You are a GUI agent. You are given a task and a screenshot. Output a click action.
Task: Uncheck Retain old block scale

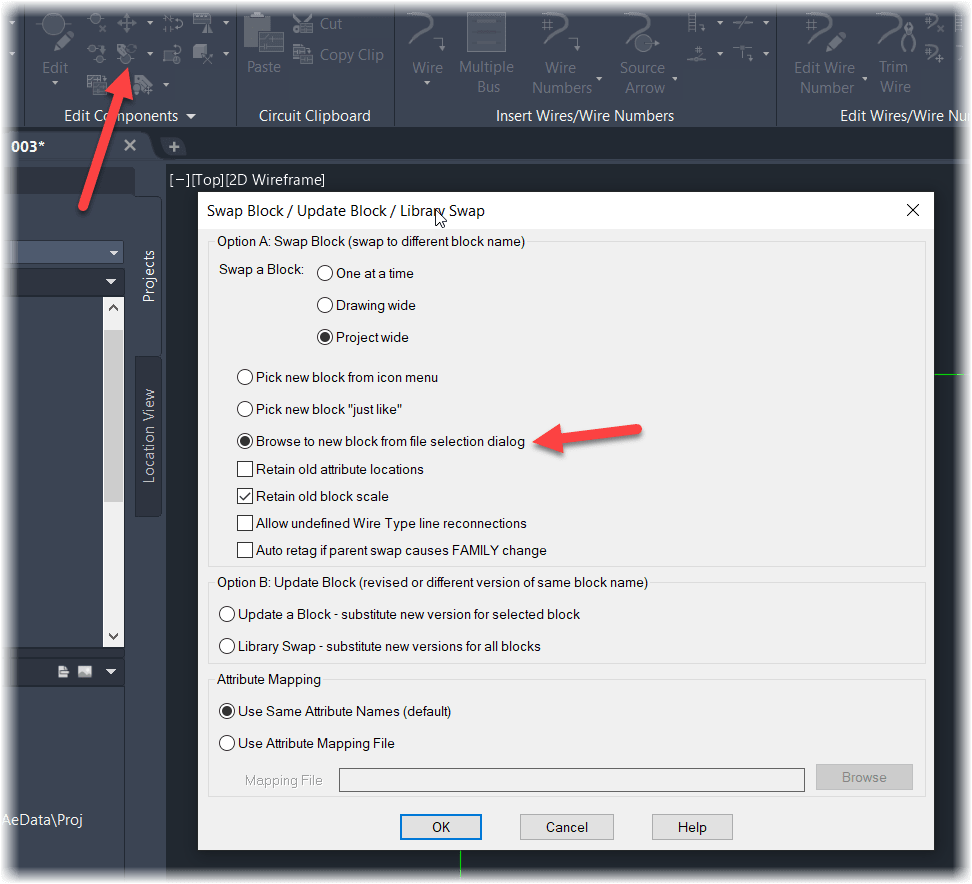pyautogui.click(x=244, y=496)
